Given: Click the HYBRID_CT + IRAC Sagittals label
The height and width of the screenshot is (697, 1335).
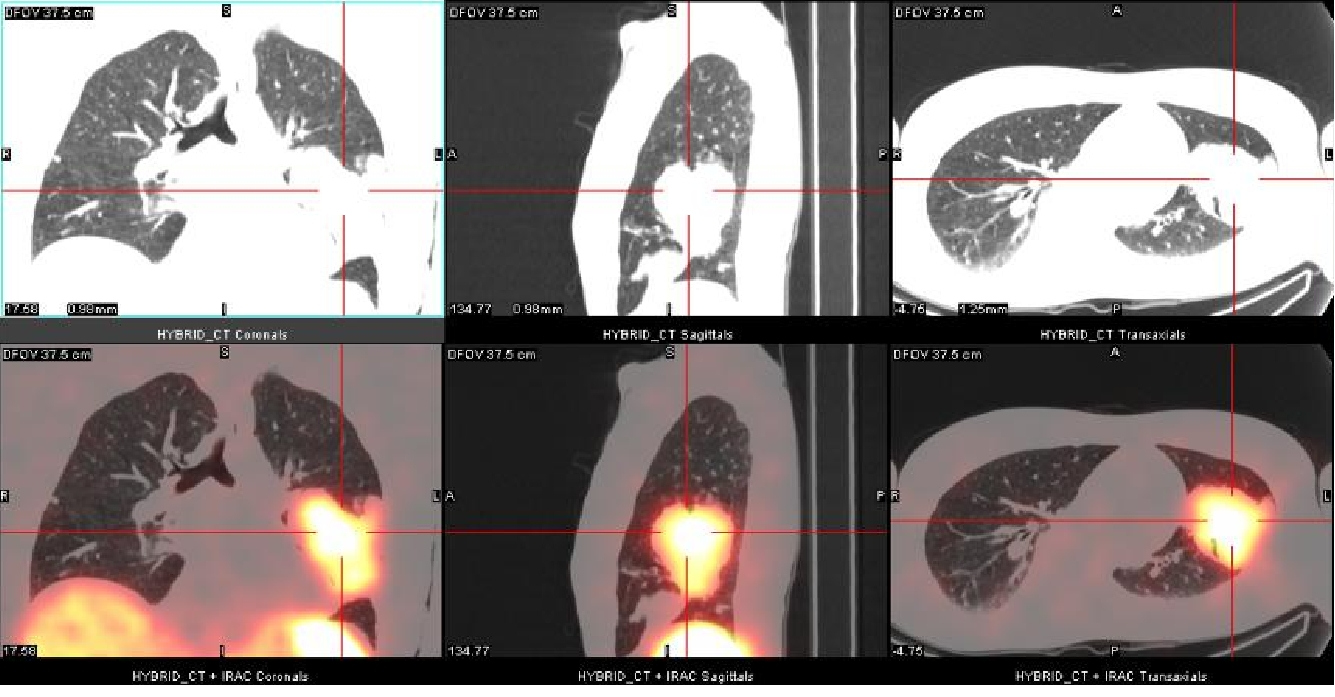Looking at the screenshot, I should point(667,677).
